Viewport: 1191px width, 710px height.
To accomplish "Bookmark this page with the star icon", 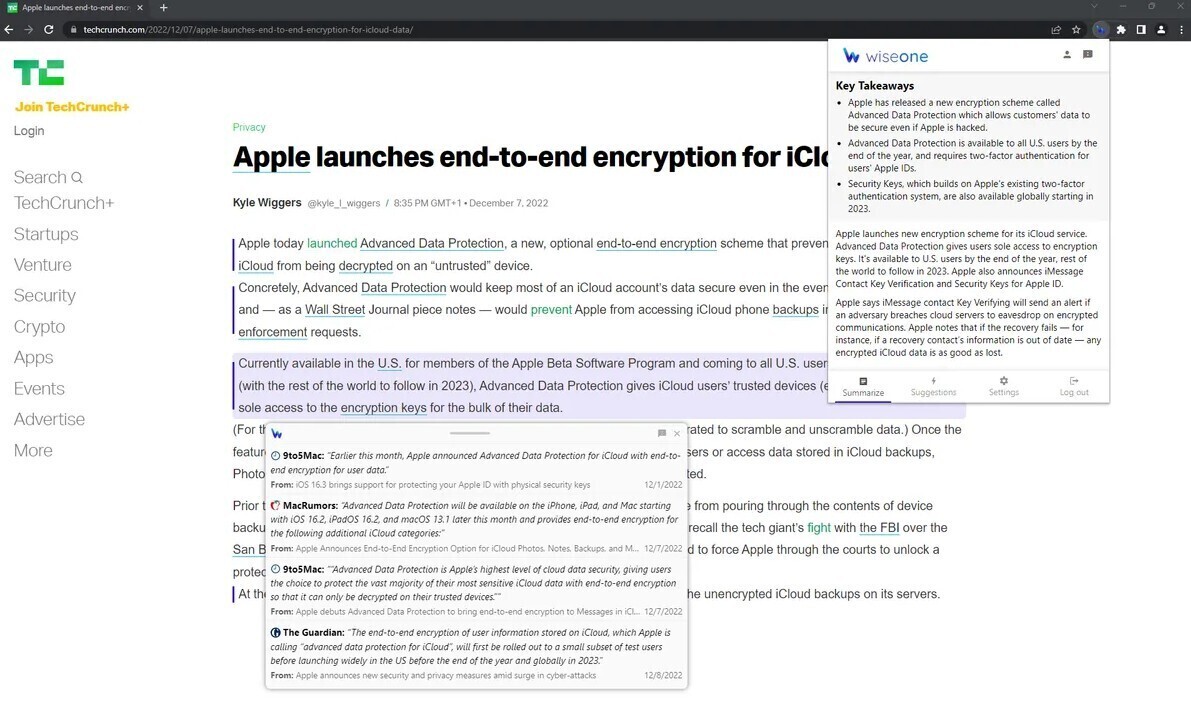I will (1077, 30).
